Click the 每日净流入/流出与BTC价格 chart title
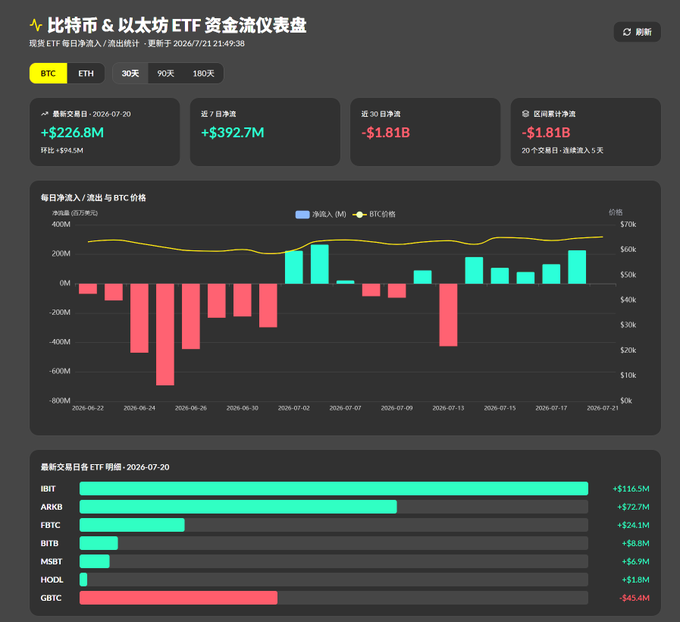Screen dimensions: 680x622 click(93, 198)
